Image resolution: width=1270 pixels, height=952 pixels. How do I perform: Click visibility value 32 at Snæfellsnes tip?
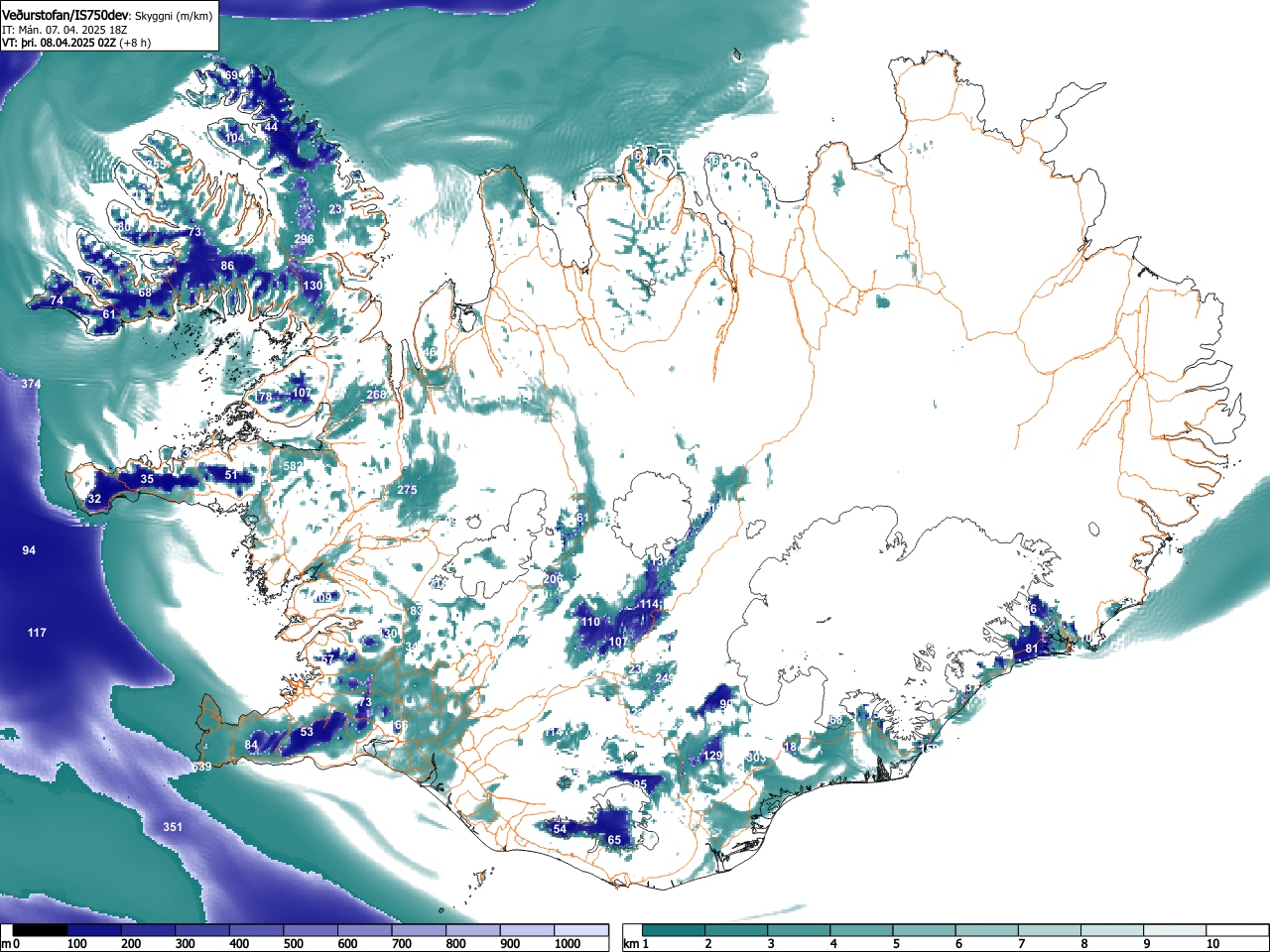(x=94, y=499)
